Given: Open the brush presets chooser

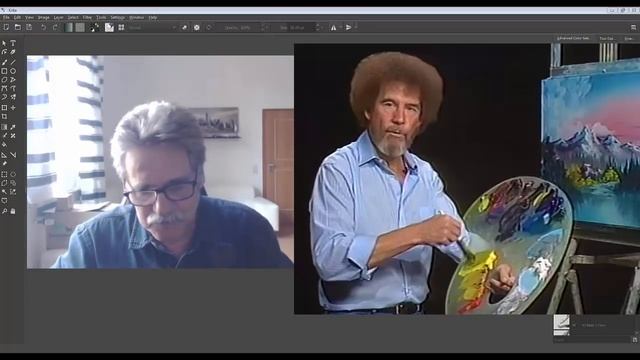Looking at the screenshot, I should point(121,27).
